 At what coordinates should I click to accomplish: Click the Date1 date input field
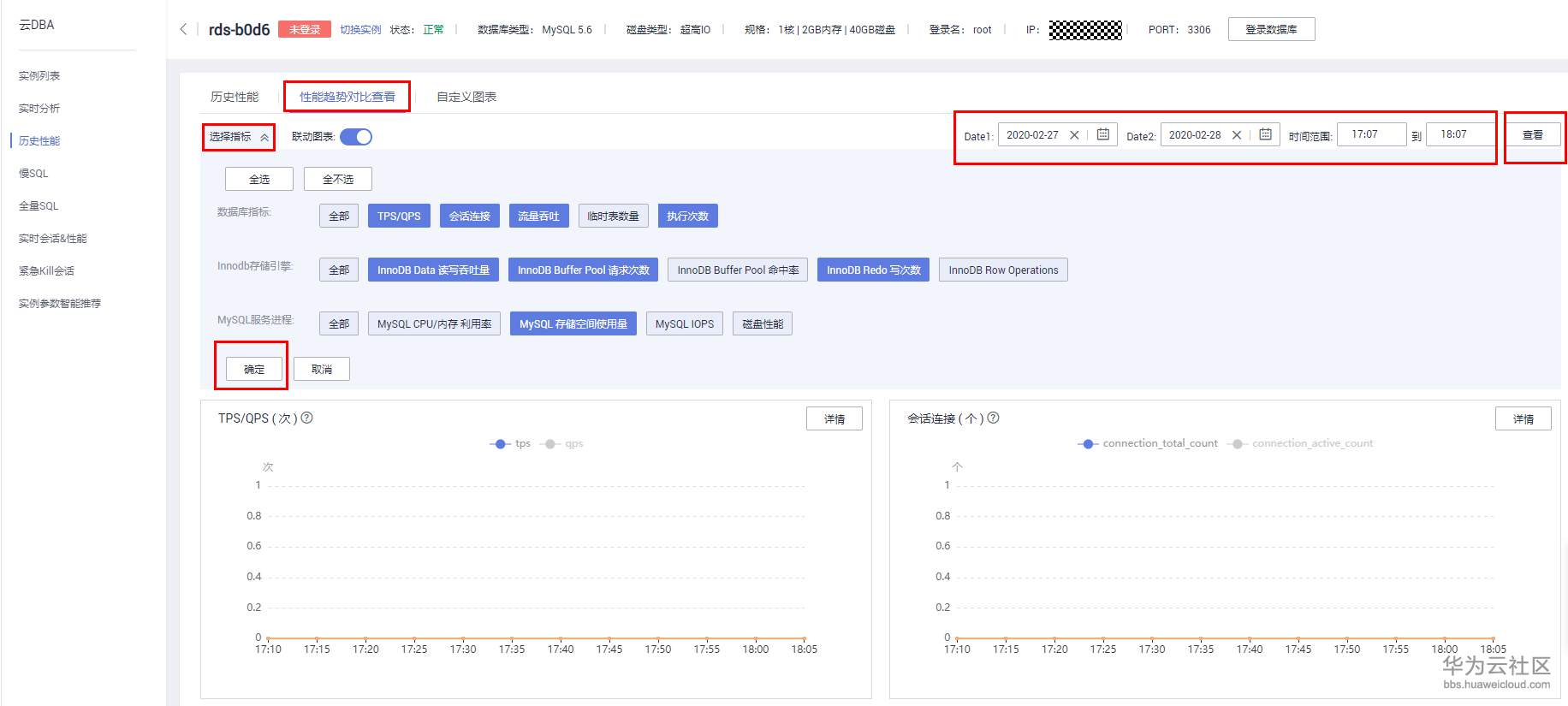(x=1058, y=134)
